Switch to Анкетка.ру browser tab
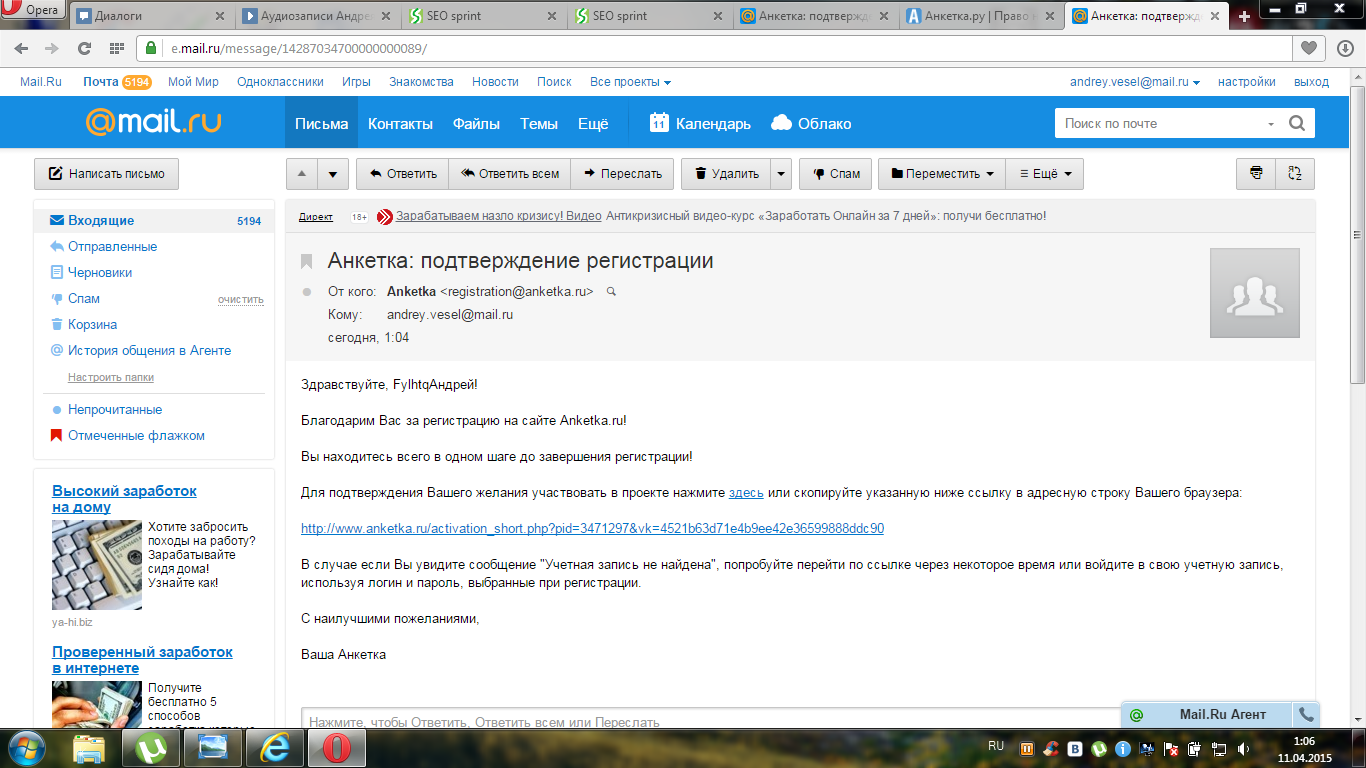The image size is (1366, 768). [980, 16]
